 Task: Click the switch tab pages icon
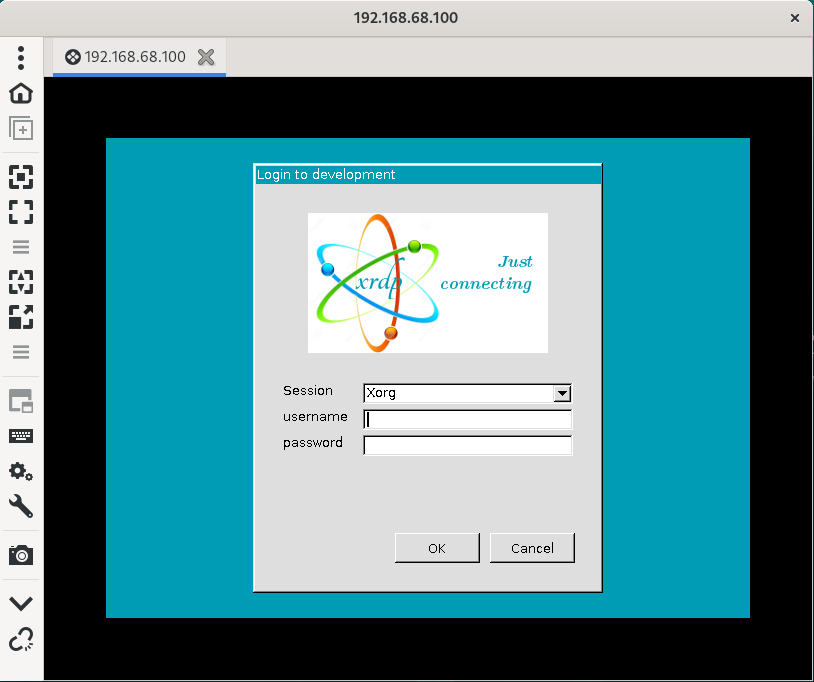(x=21, y=401)
